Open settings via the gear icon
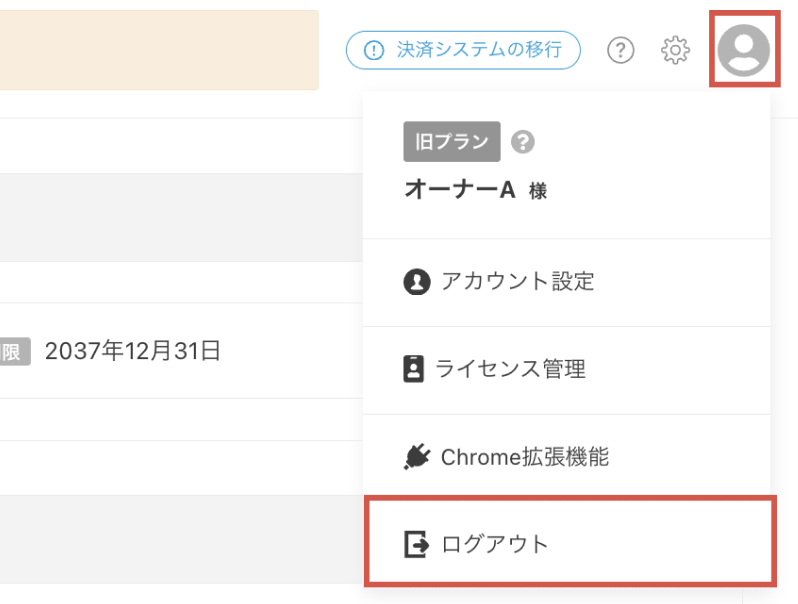 point(675,50)
